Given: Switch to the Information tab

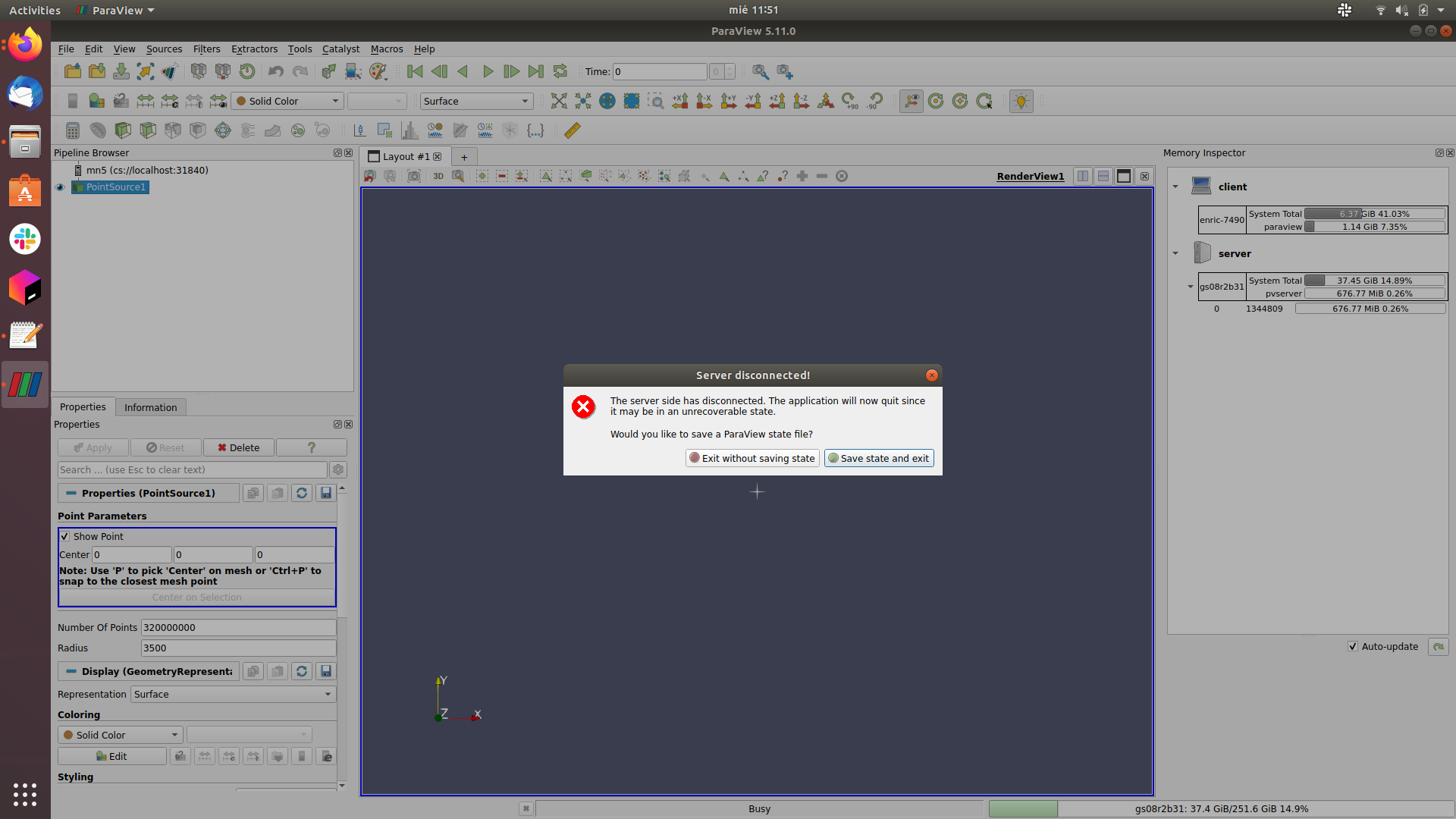Looking at the screenshot, I should [150, 407].
